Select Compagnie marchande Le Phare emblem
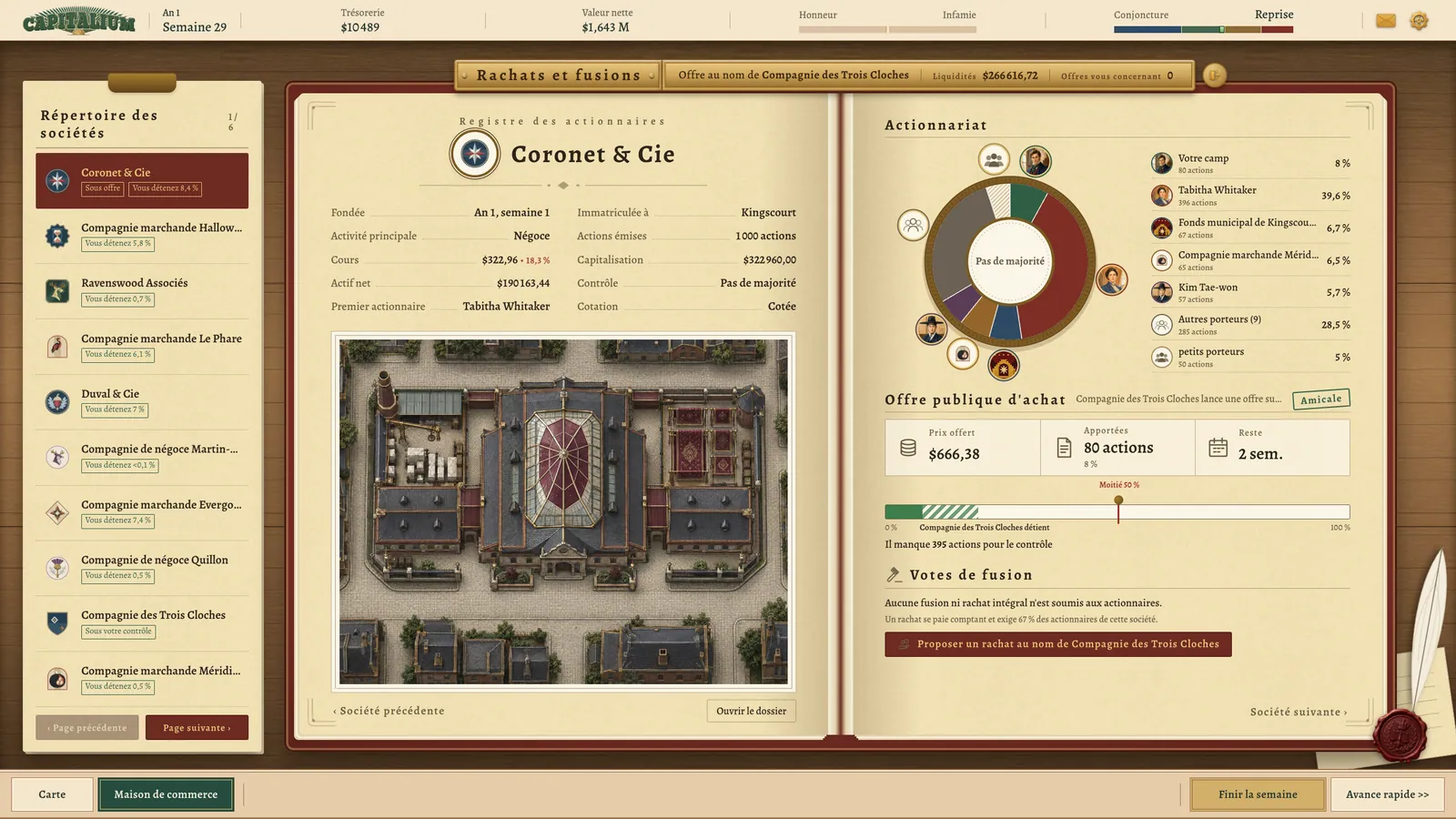Screen dimensions: 1456x819 57,347
